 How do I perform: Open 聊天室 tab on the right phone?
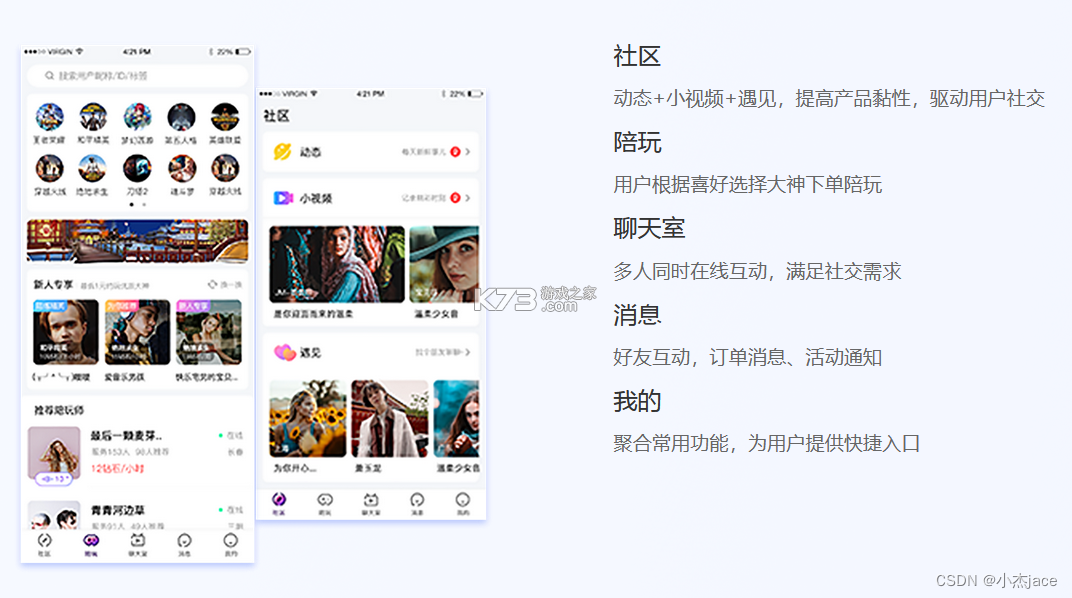tap(371, 504)
